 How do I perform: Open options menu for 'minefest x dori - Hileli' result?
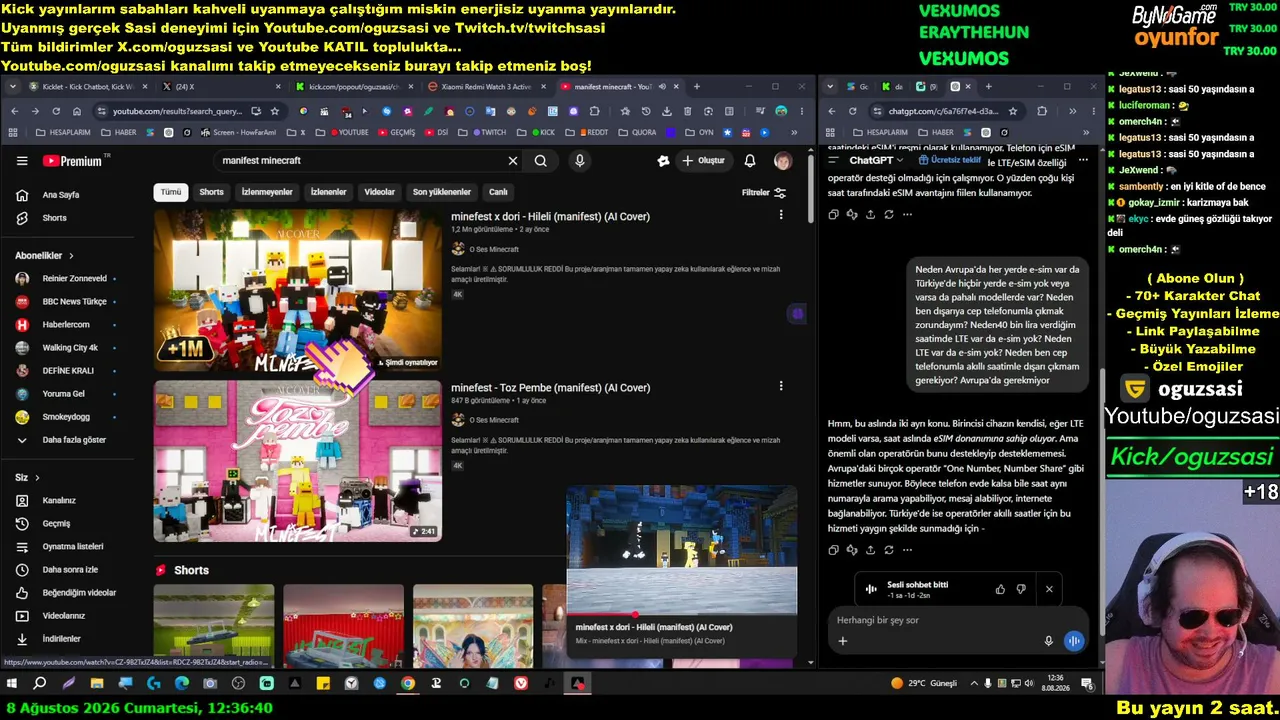point(781,215)
